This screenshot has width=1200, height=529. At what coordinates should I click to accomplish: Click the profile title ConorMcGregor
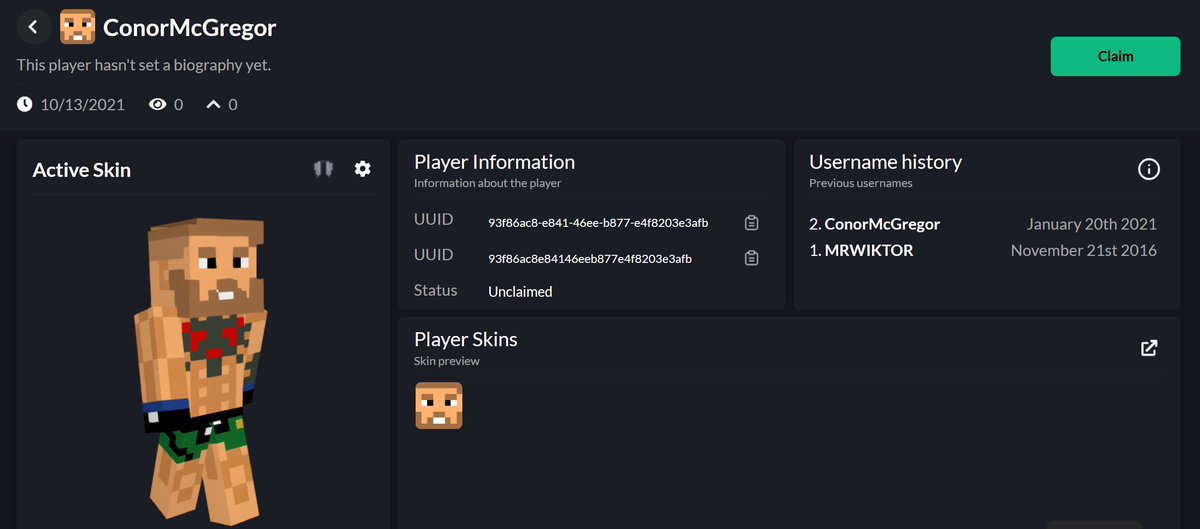point(190,27)
